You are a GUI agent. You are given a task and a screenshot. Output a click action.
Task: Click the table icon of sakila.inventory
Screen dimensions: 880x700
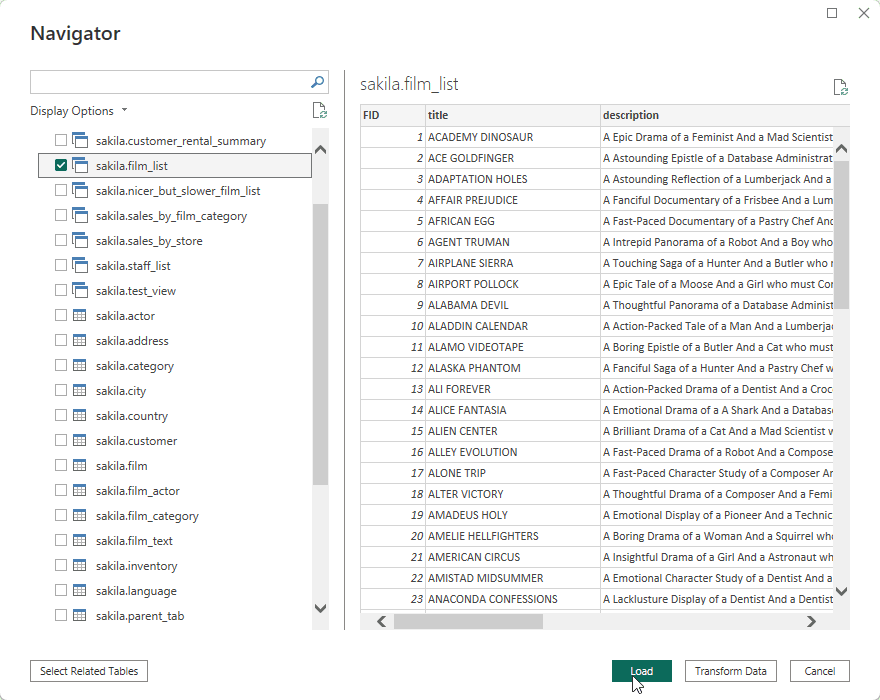tap(80, 565)
